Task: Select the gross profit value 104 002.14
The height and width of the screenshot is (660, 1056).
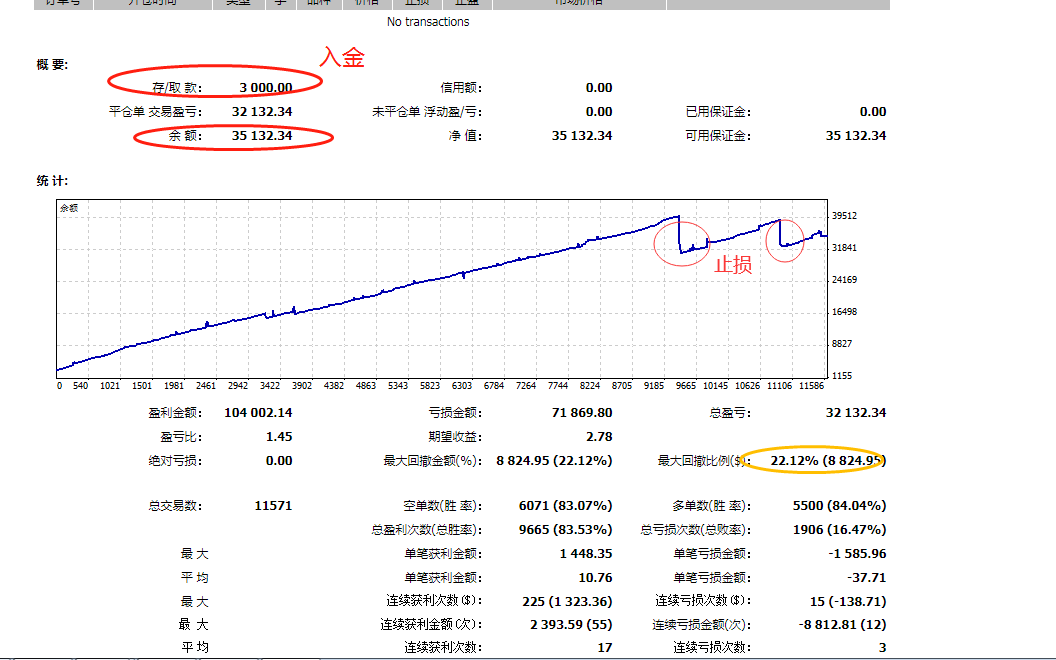Action: click(x=258, y=413)
